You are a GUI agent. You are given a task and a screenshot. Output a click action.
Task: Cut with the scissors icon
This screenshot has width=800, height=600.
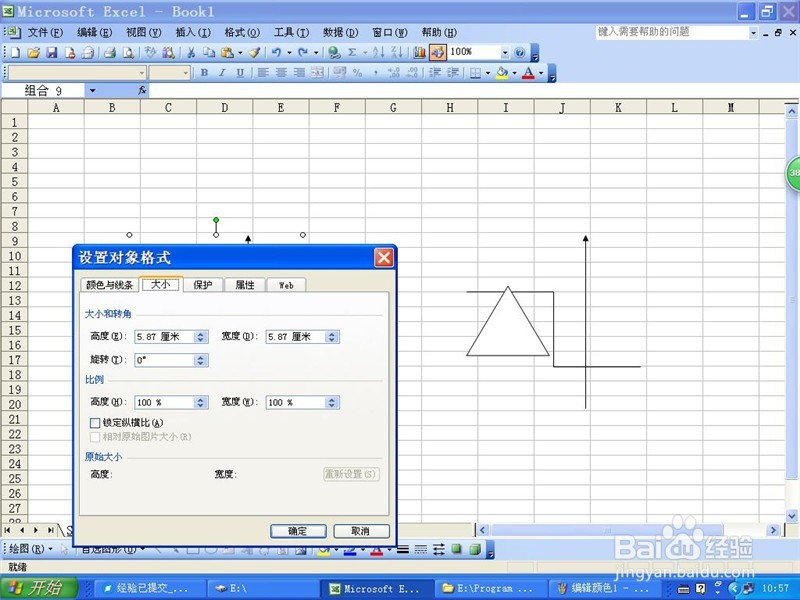[x=191, y=52]
